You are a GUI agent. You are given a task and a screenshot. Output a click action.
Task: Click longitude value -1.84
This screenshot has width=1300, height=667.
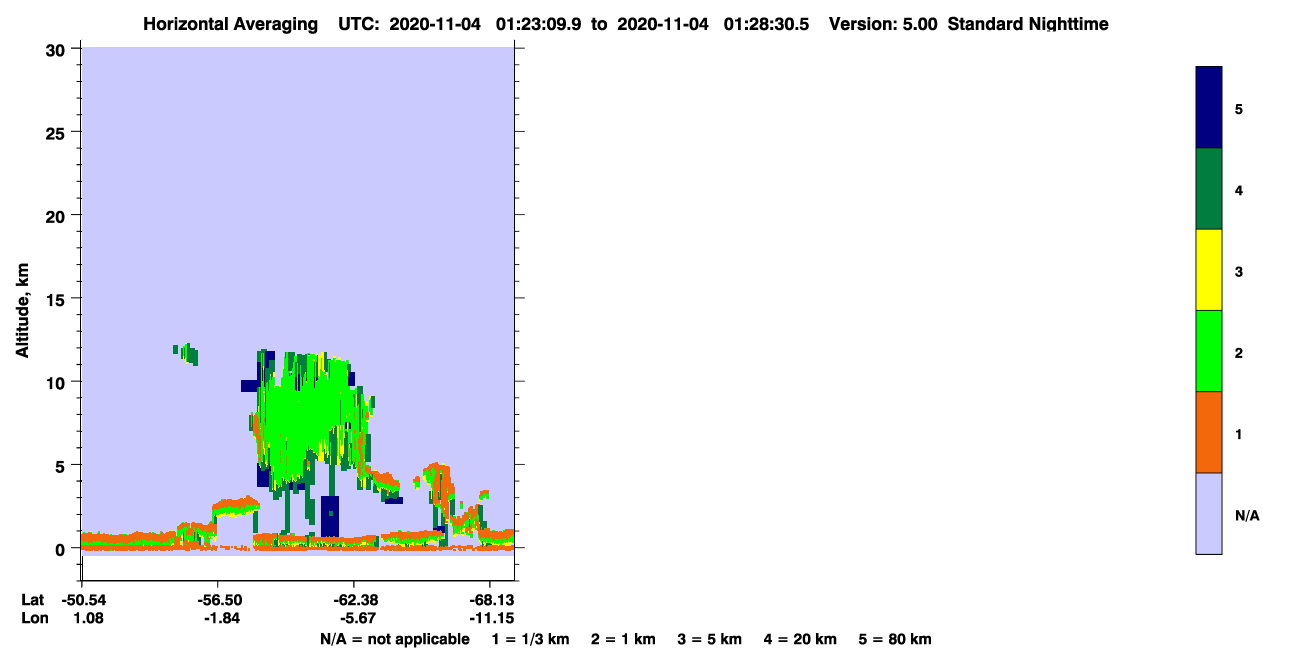pyautogui.click(x=221, y=618)
